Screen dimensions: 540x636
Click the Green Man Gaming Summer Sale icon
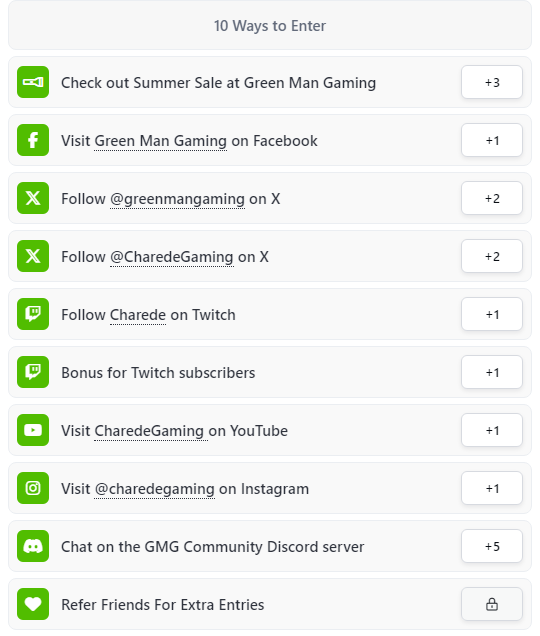(x=33, y=82)
